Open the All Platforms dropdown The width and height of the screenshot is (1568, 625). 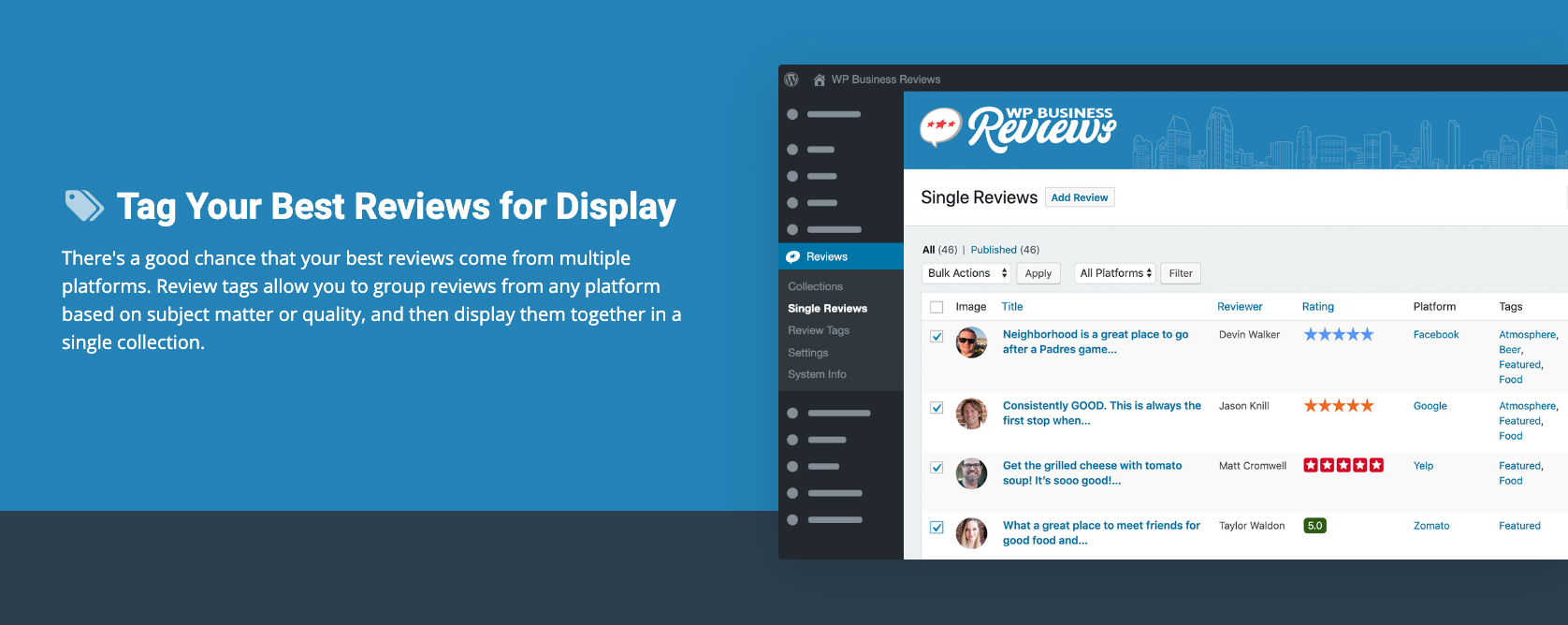[x=1115, y=273]
